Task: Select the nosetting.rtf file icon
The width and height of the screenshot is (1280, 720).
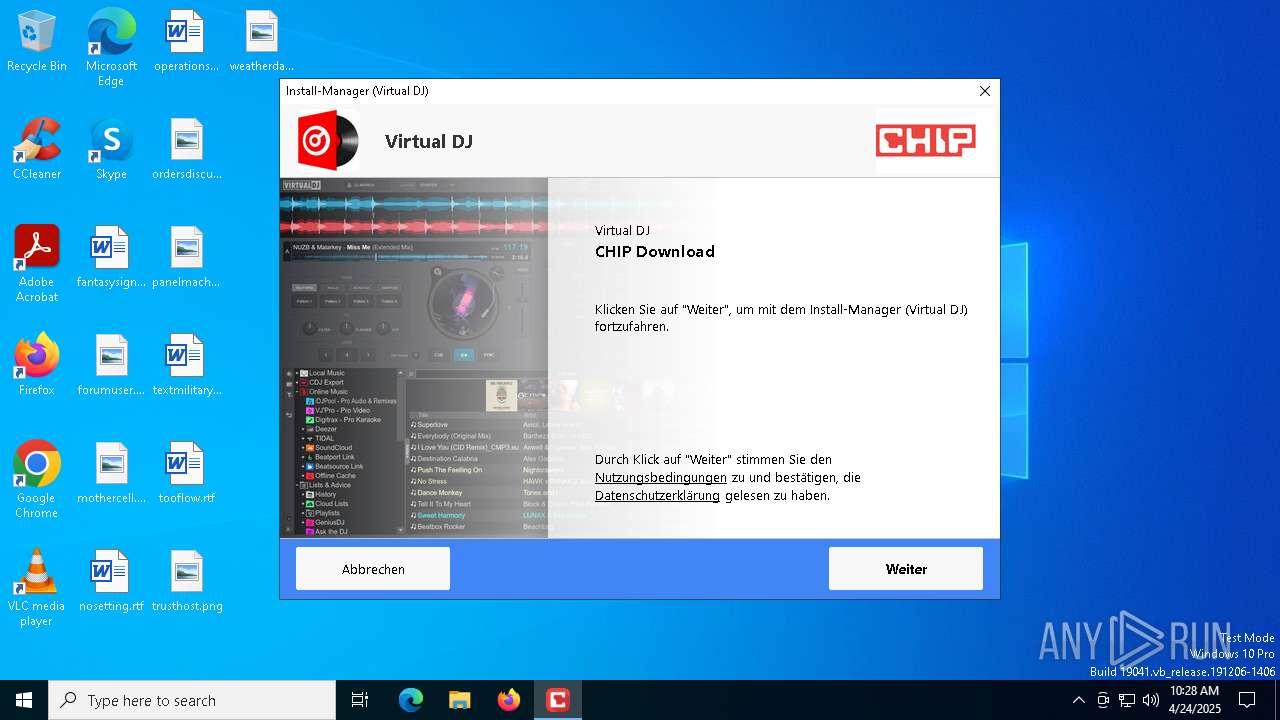Action: click(111, 582)
